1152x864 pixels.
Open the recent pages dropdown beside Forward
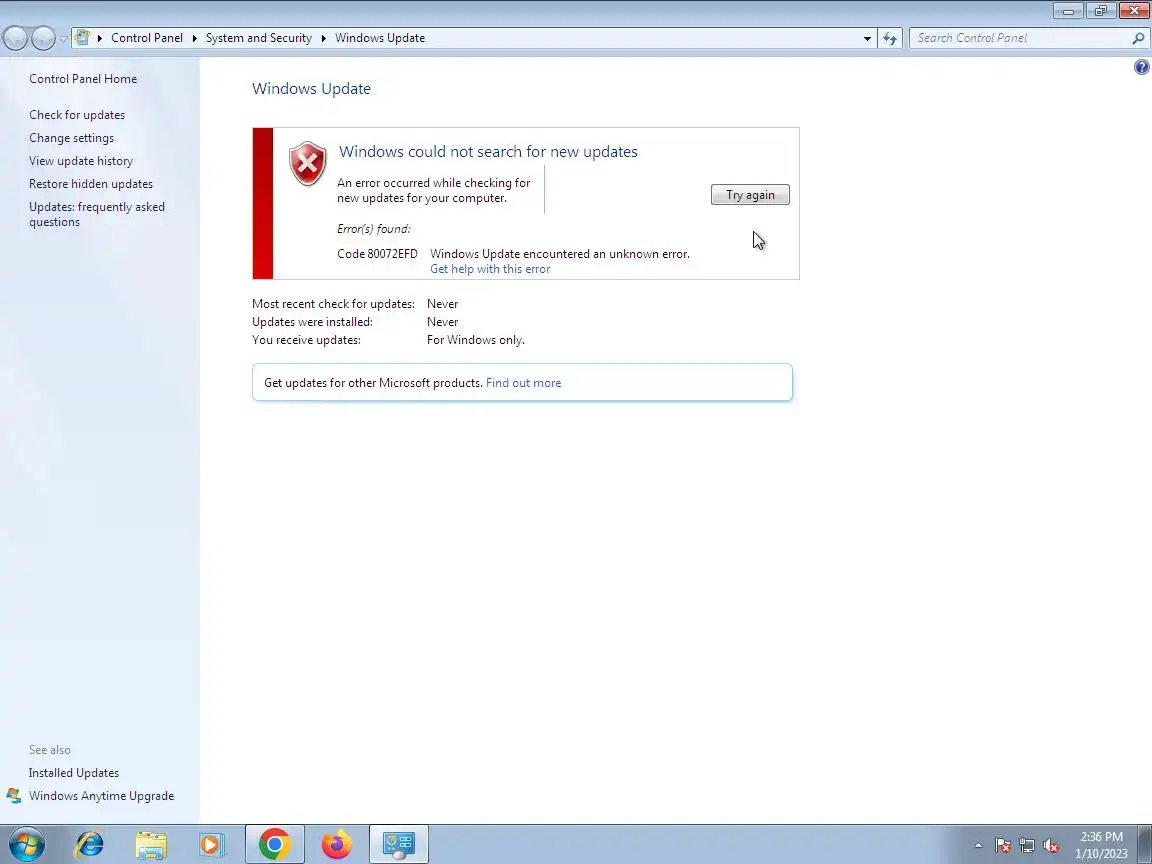click(x=63, y=38)
